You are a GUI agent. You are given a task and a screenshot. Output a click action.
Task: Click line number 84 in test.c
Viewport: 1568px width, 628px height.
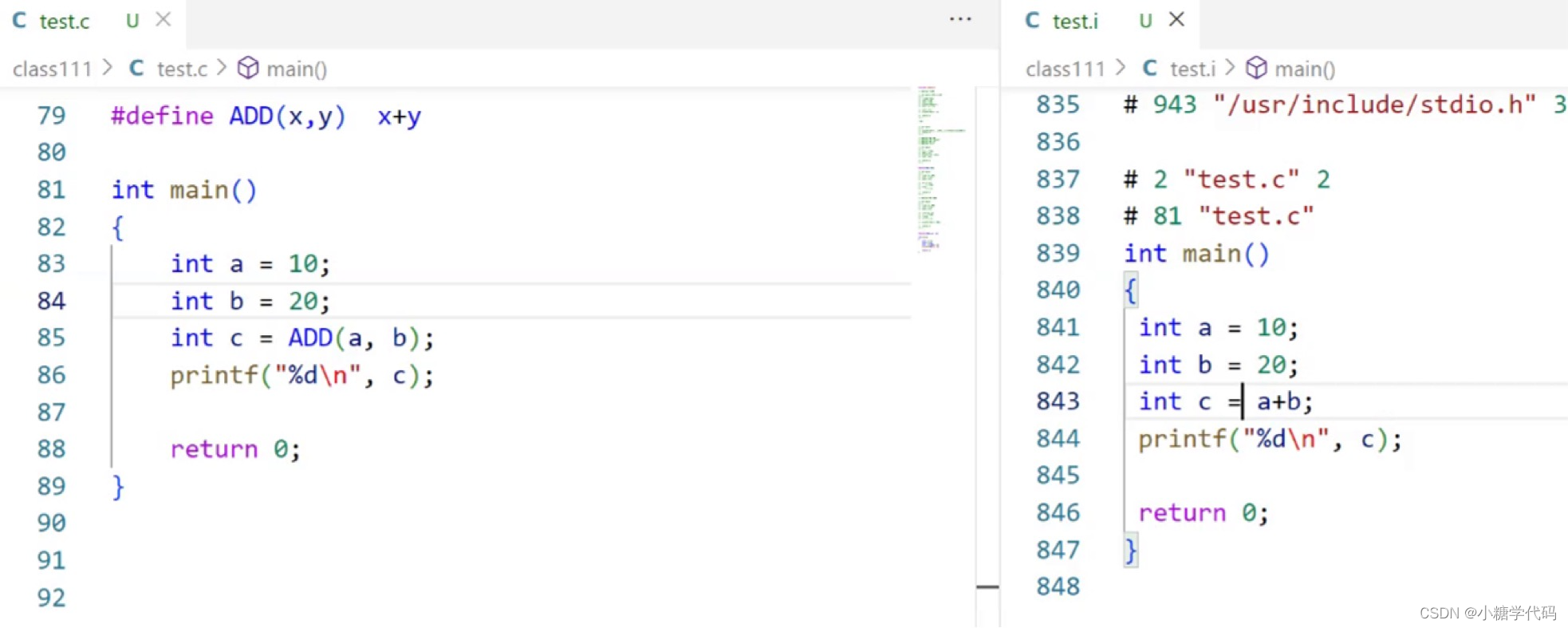pos(51,301)
